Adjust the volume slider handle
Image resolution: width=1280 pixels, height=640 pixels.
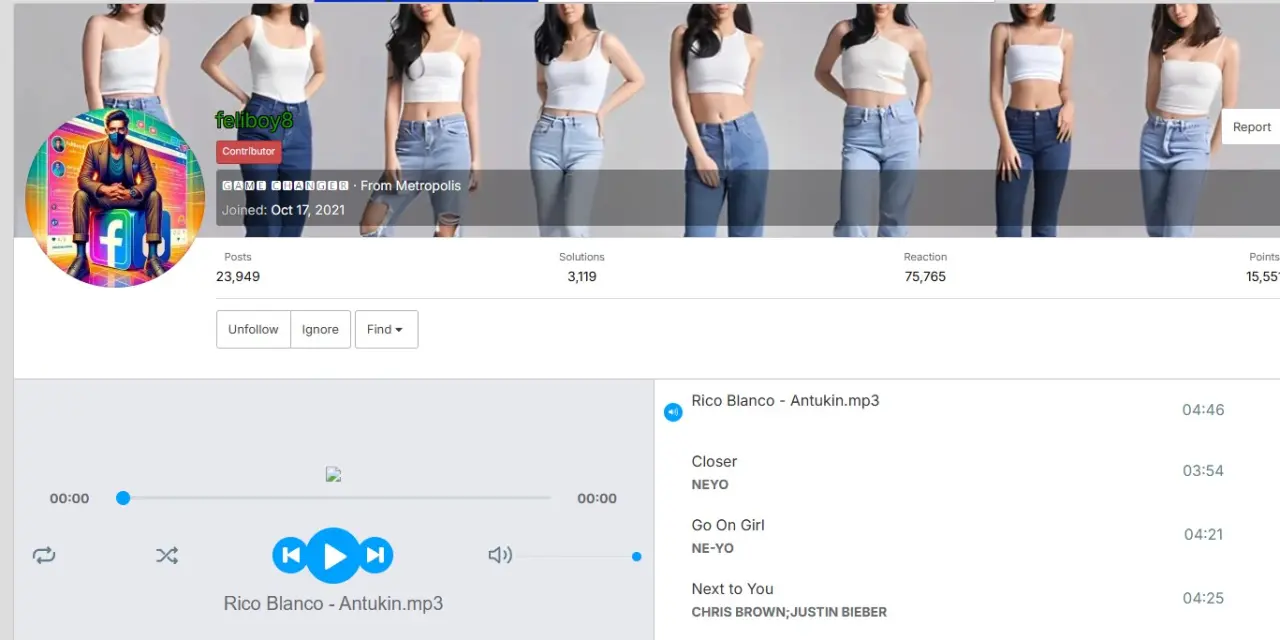[636, 556]
